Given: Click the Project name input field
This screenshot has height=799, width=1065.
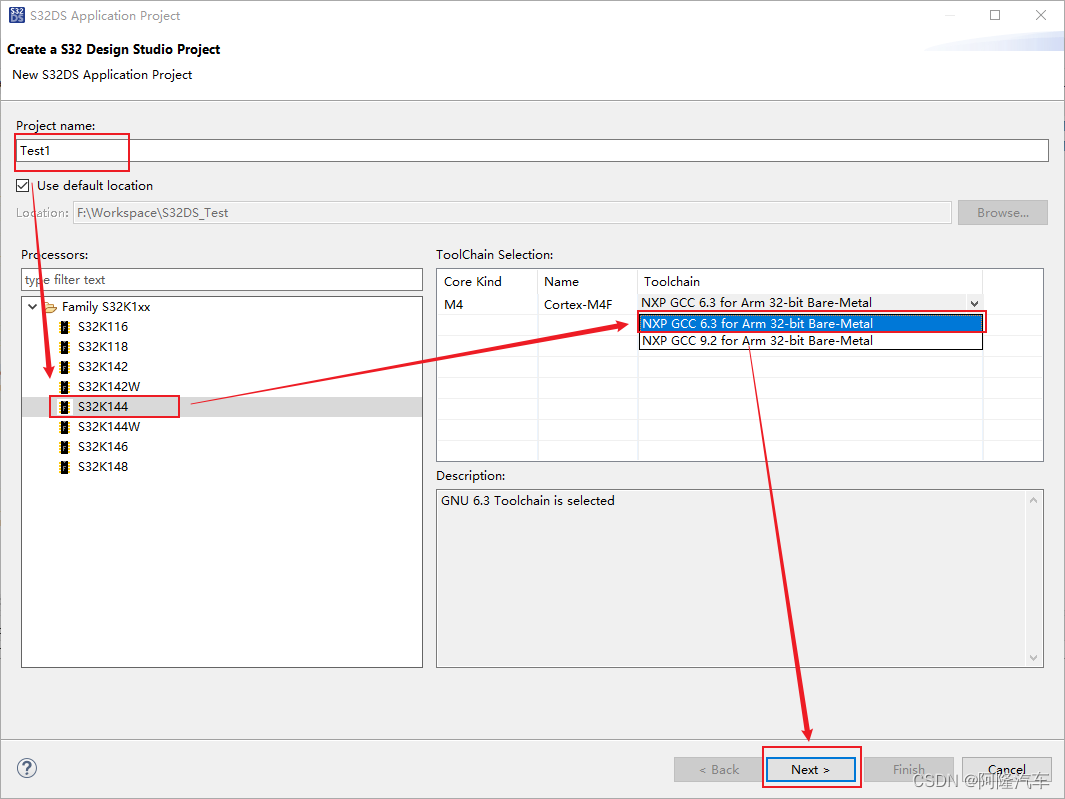Looking at the screenshot, I should pyautogui.click(x=532, y=151).
